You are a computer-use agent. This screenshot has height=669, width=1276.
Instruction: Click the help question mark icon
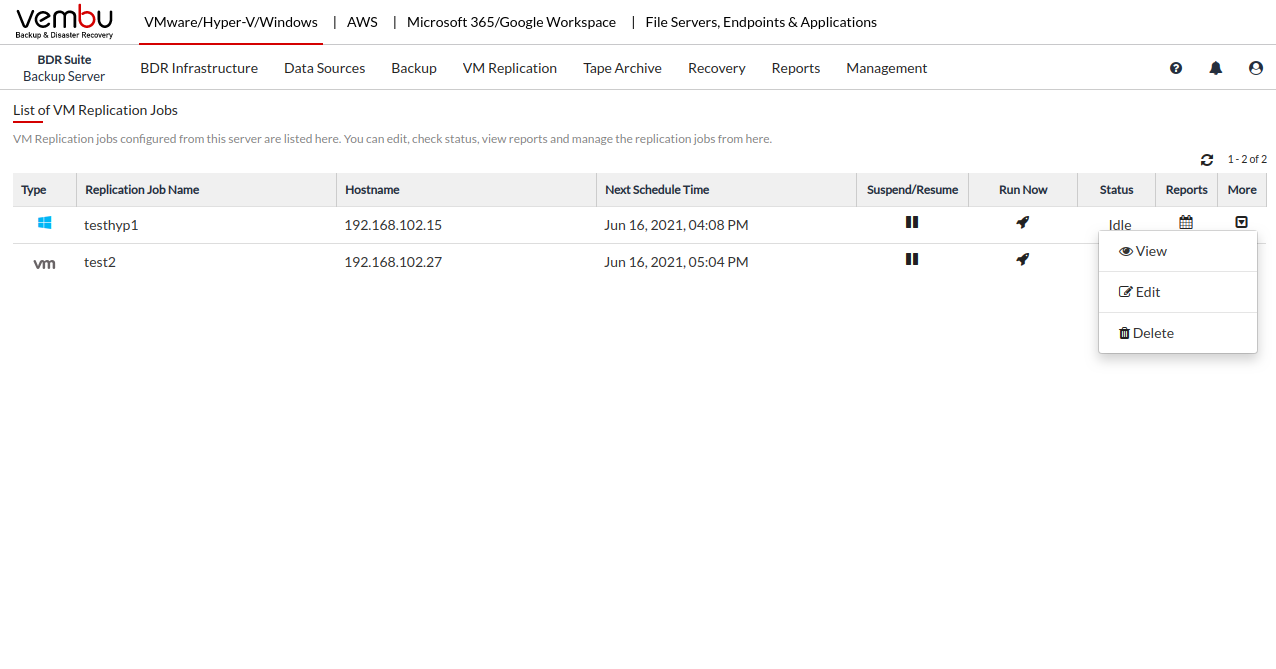coord(1176,68)
